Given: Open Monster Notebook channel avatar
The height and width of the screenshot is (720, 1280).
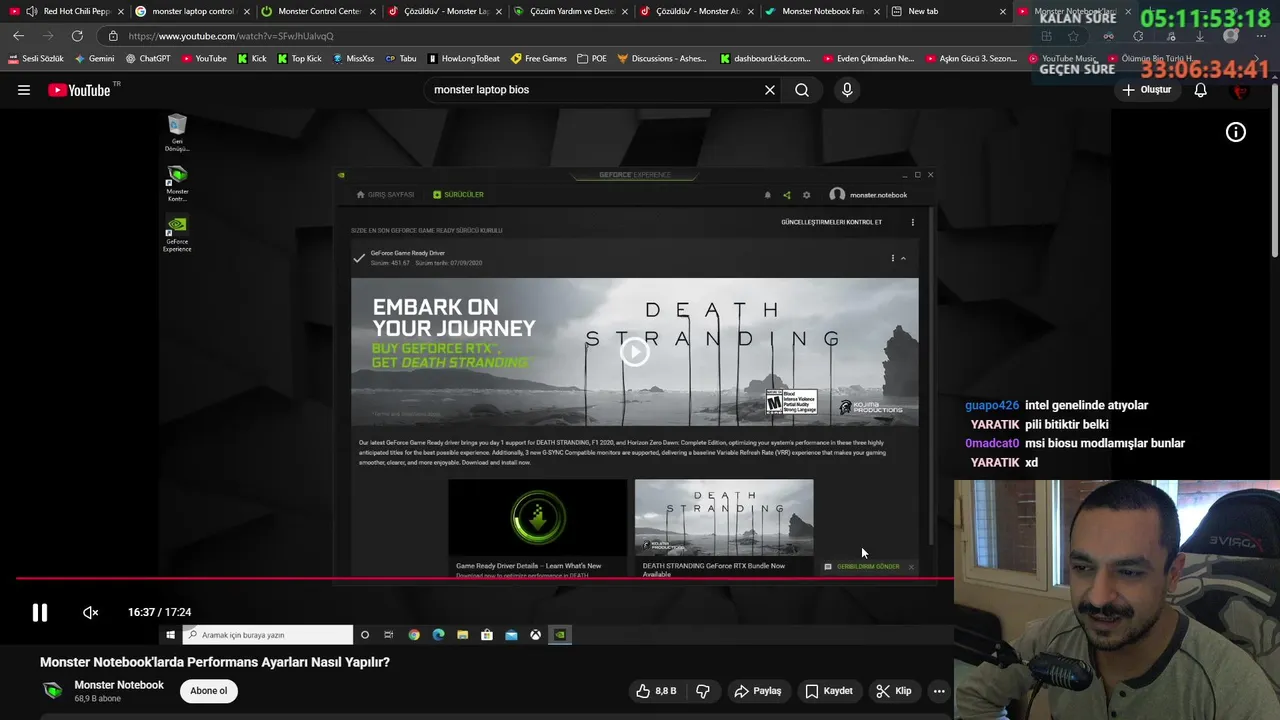Looking at the screenshot, I should click(x=53, y=691).
